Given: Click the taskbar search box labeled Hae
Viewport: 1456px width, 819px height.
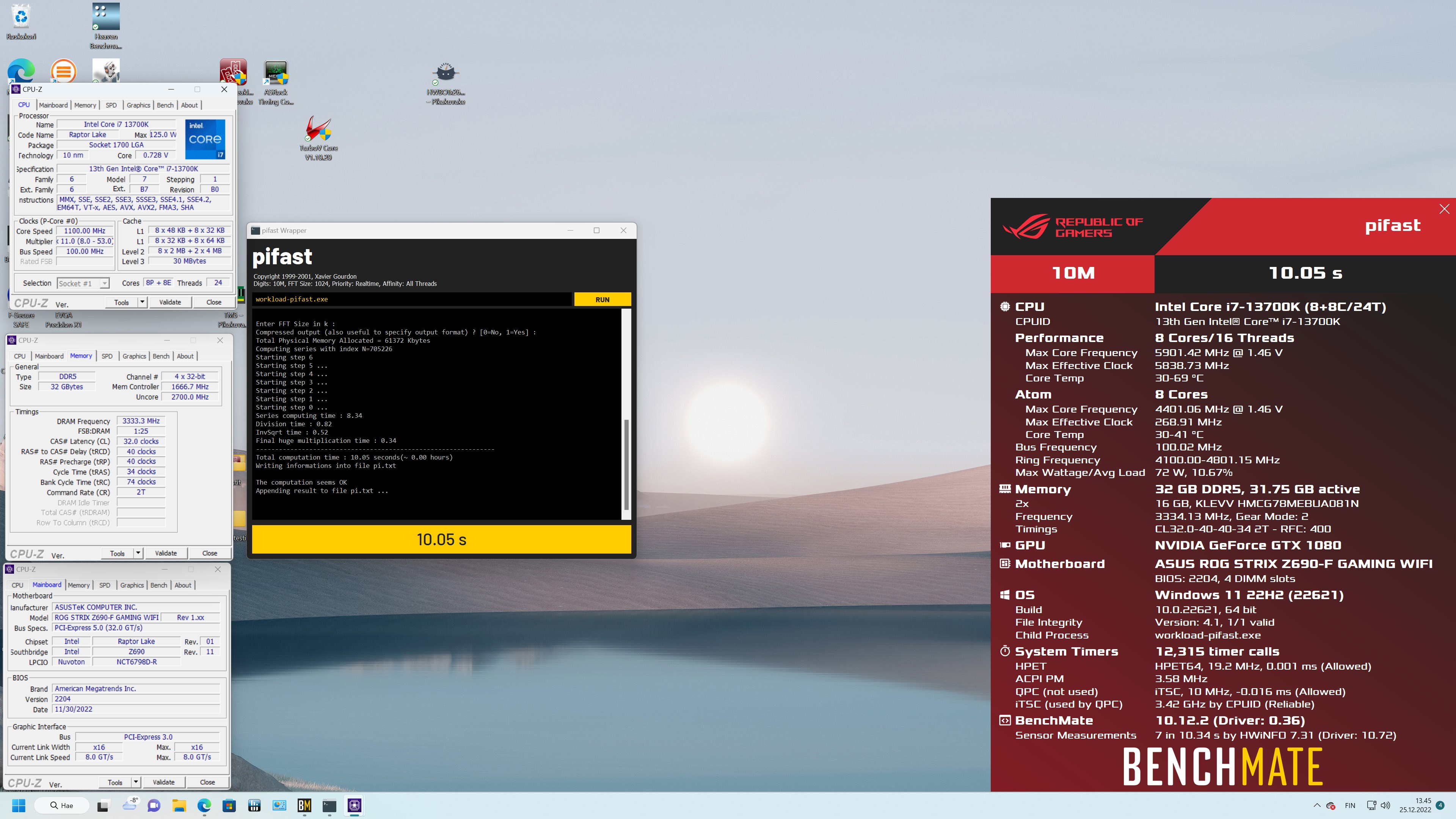Looking at the screenshot, I should click(61, 805).
